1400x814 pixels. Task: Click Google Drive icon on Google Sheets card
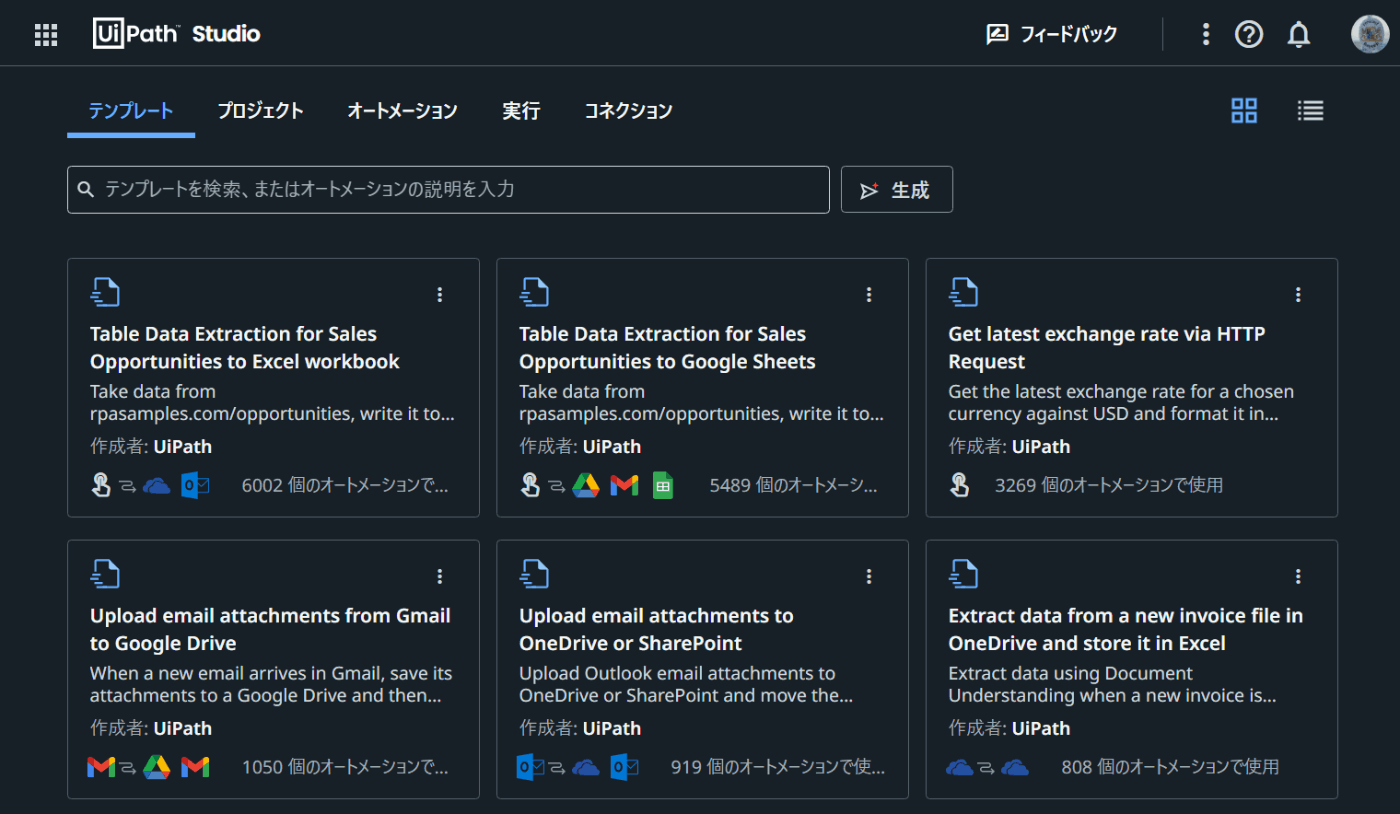[x=586, y=486]
